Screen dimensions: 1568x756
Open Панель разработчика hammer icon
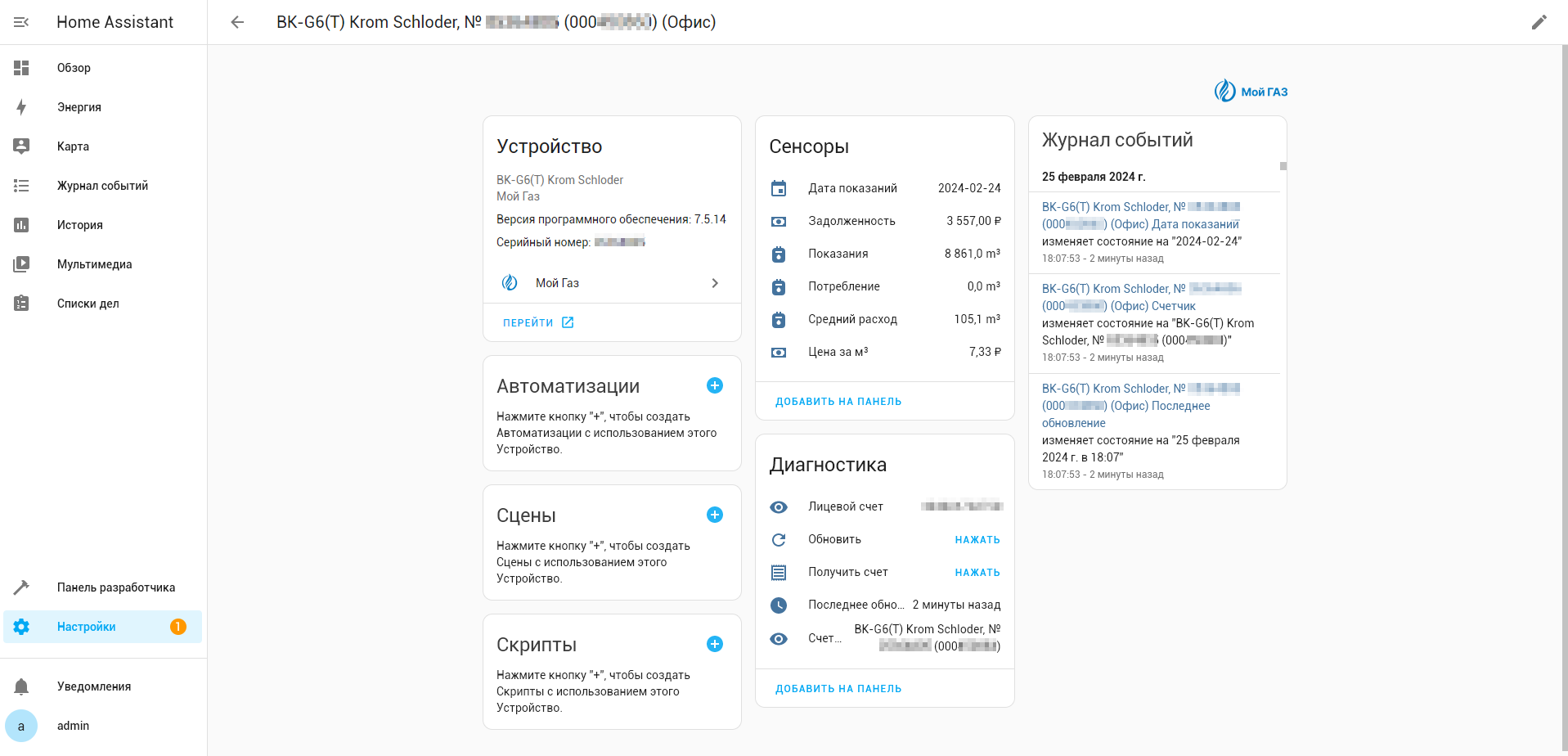(21, 587)
